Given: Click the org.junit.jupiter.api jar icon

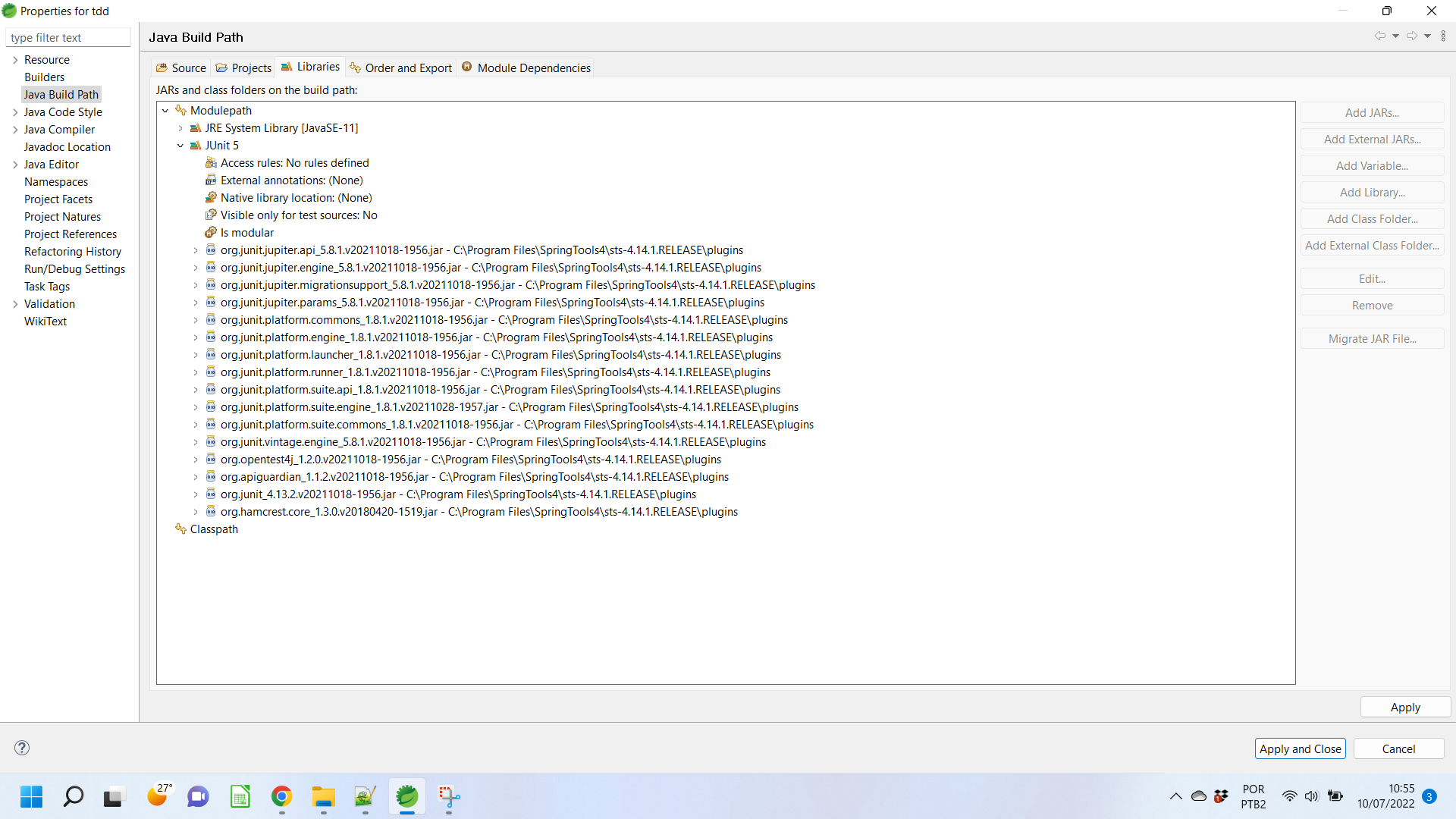Looking at the screenshot, I should 212,249.
